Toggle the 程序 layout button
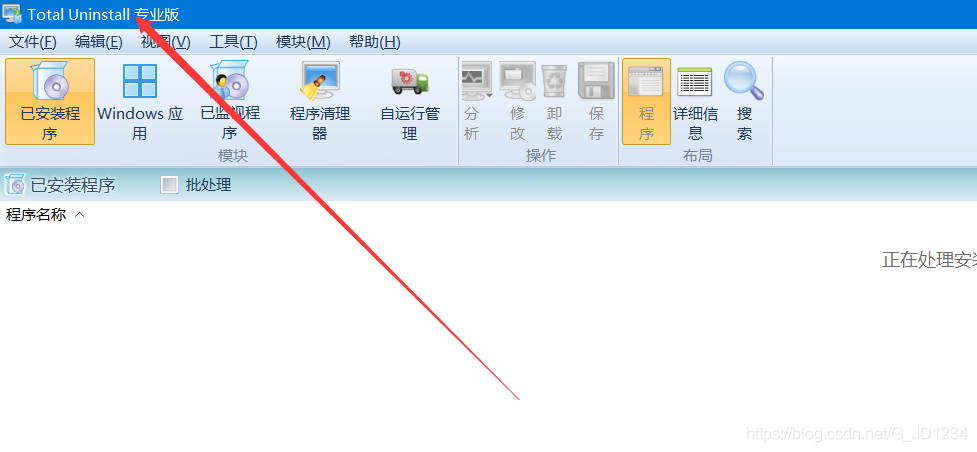 coord(646,102)
